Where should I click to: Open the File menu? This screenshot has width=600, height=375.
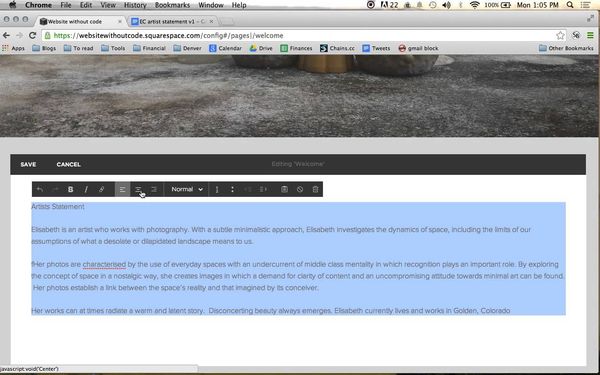(66, 5)
